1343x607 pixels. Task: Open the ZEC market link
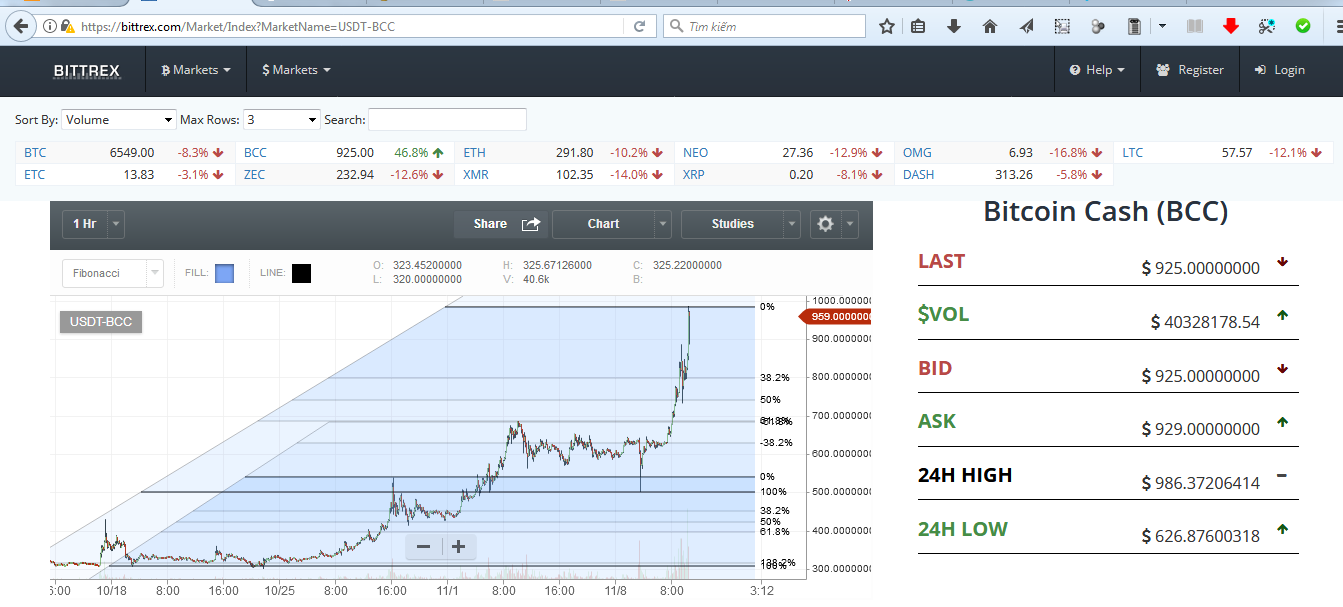[x=254, y=174]
